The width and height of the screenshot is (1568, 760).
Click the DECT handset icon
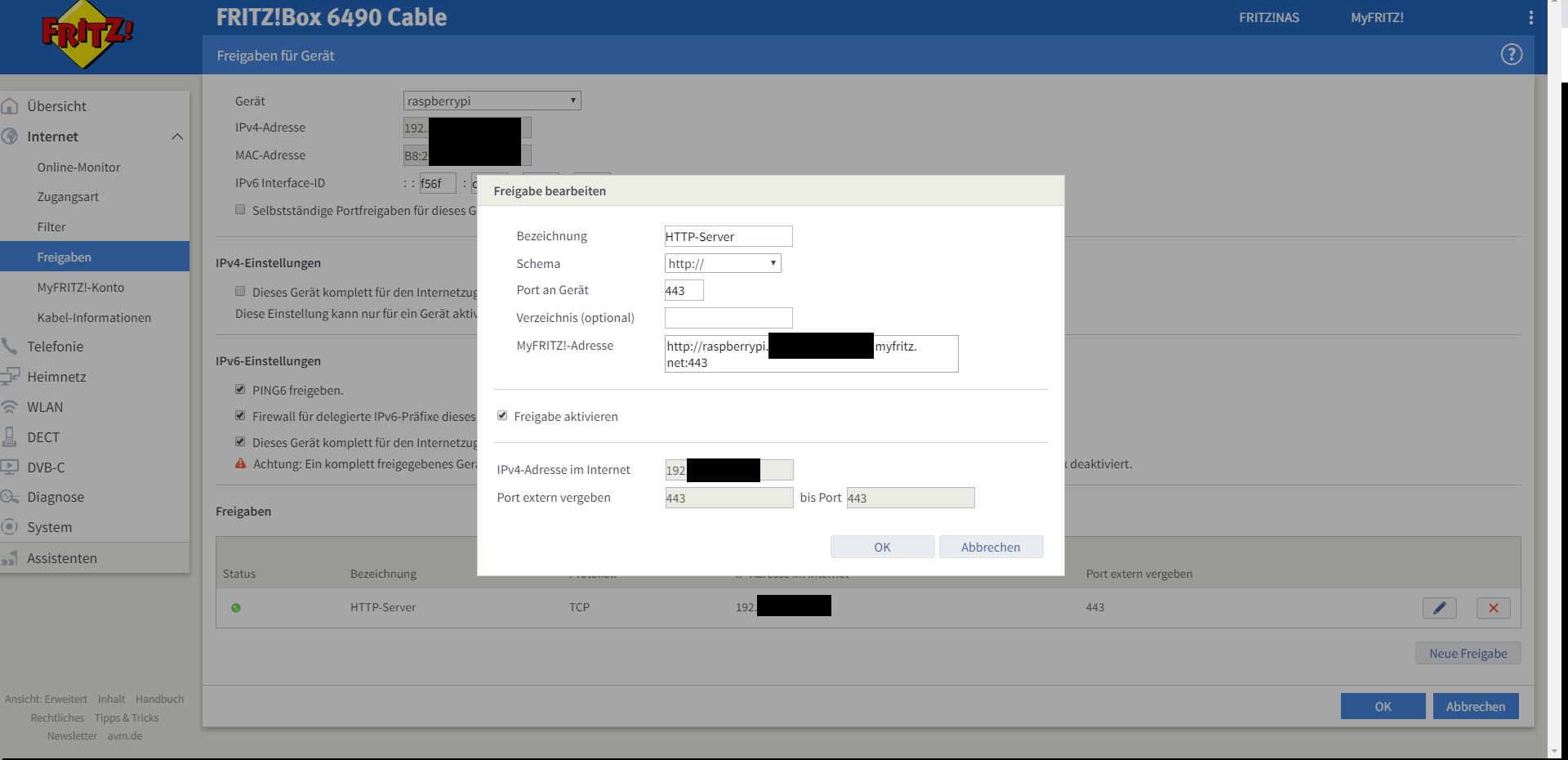coord(10,437)
